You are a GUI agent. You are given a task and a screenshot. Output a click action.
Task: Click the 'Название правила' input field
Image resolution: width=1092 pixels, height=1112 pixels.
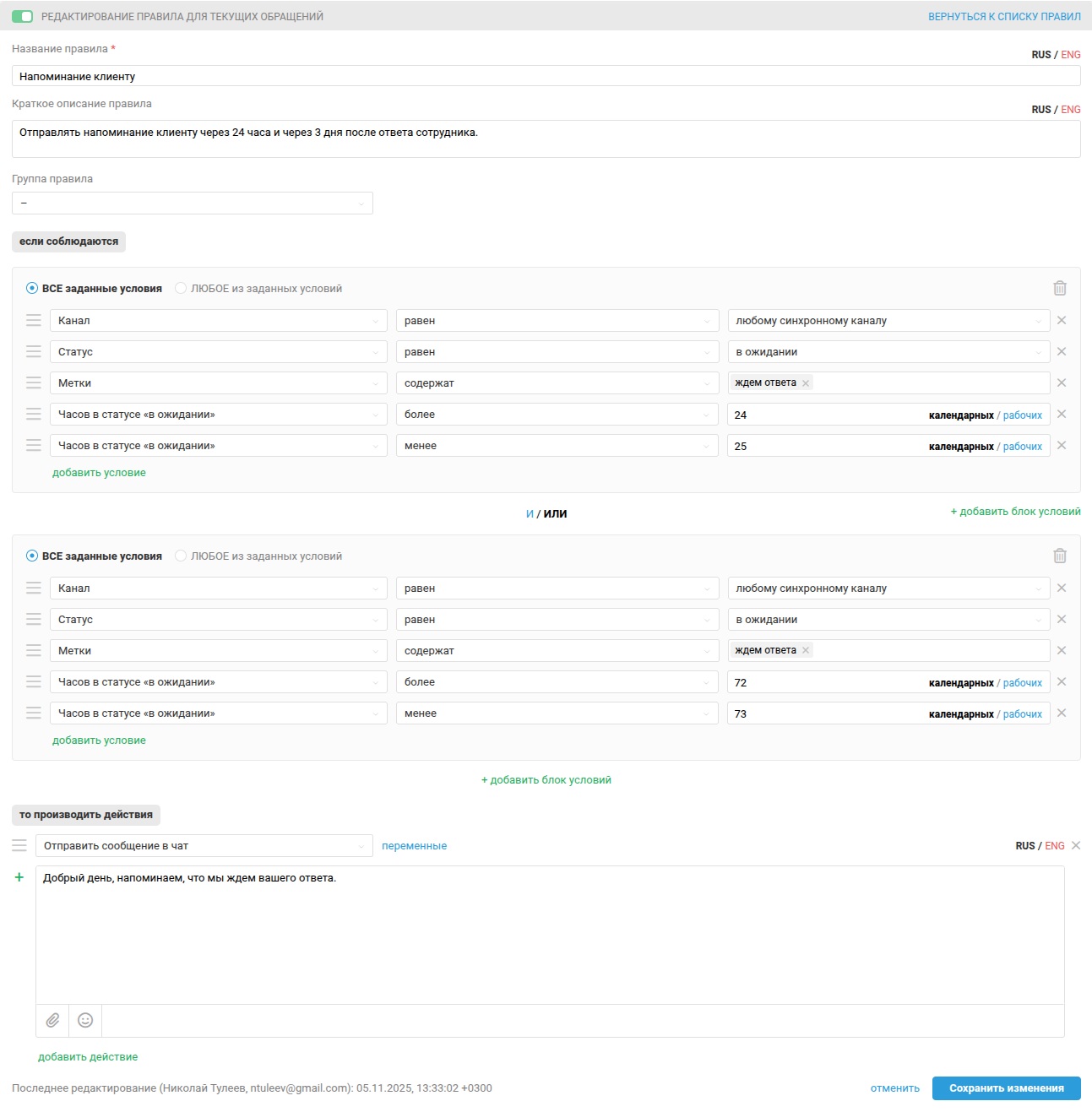[x=546, y=76]
